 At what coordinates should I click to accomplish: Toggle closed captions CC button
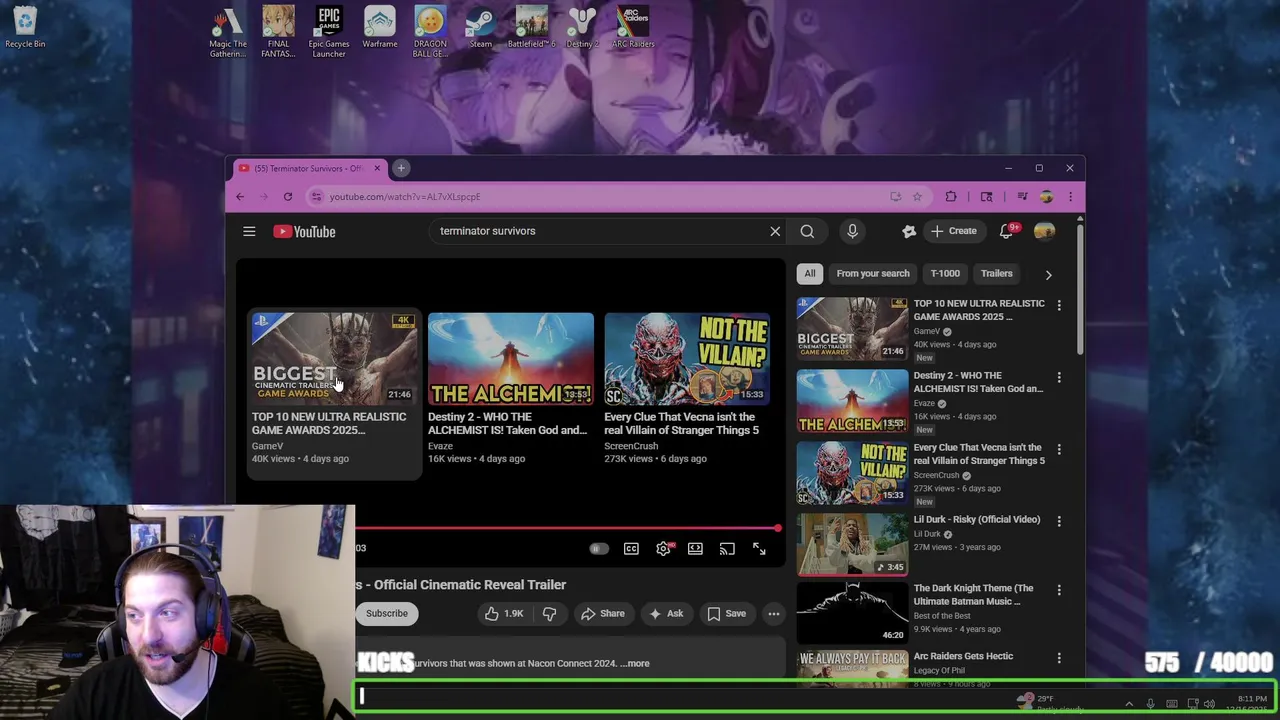pyautogui.click(x=631, y=548)
